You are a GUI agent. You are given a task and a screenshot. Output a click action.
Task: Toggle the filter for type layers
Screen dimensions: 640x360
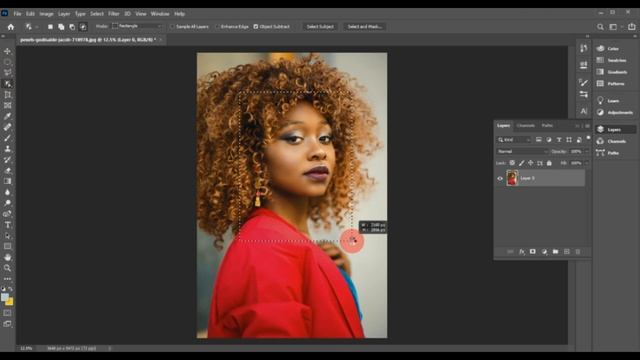(x=559, y=140)
